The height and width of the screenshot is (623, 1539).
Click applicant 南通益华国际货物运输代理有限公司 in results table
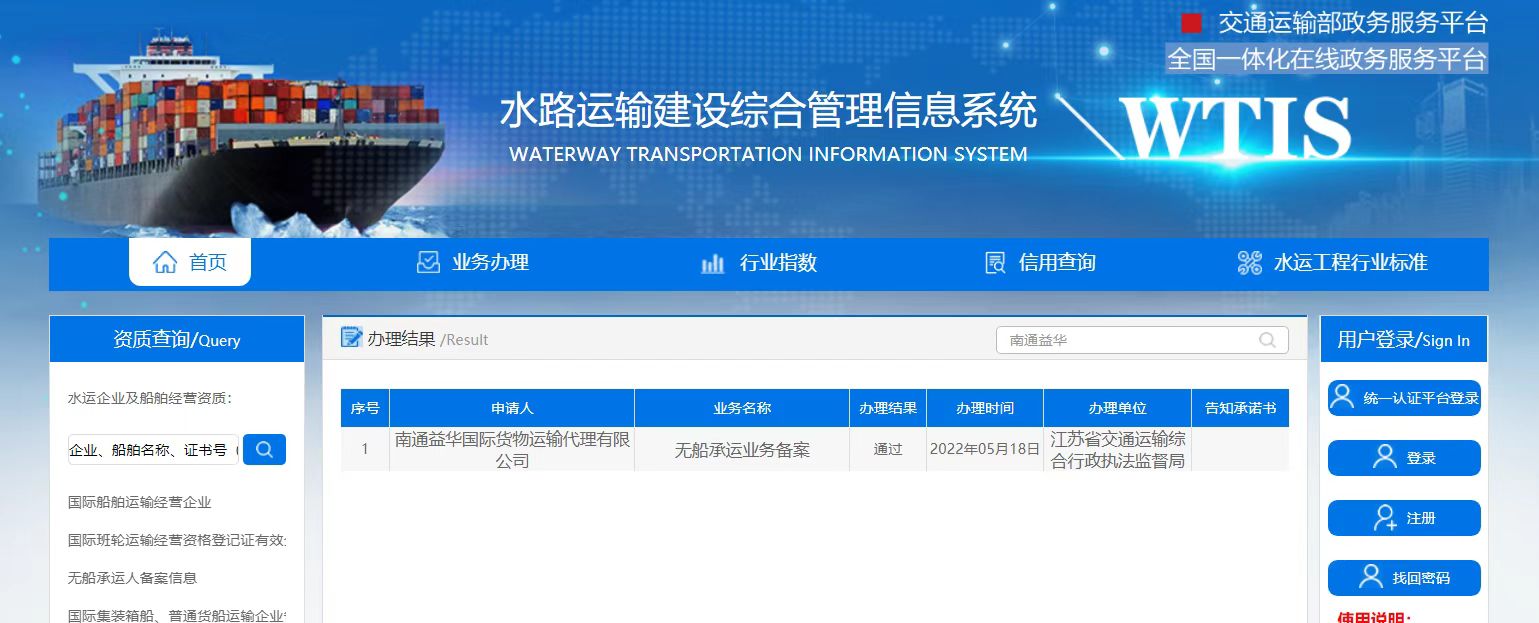514,449
